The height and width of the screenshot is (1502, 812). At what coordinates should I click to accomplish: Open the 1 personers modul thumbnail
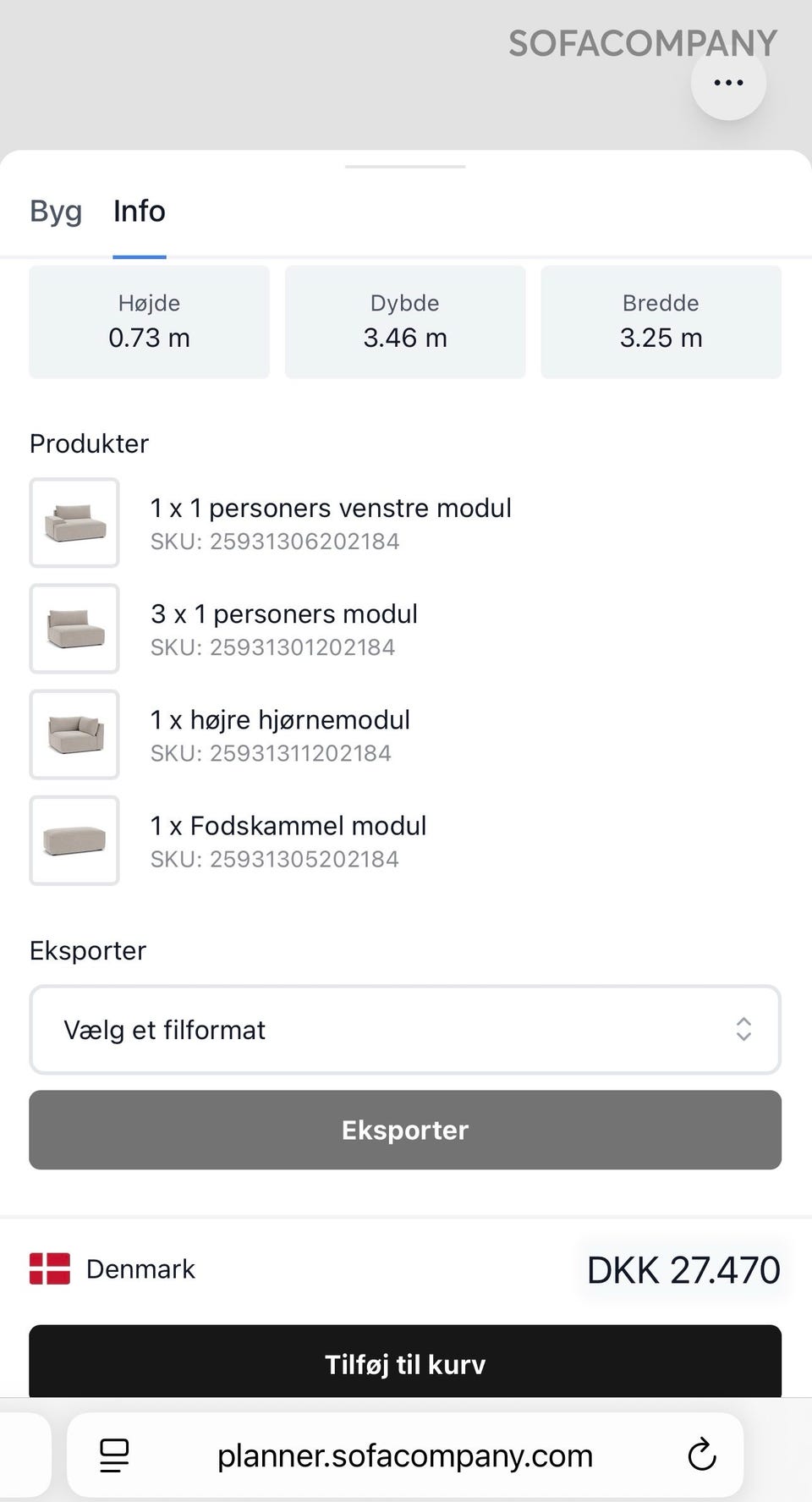(74, 629)
